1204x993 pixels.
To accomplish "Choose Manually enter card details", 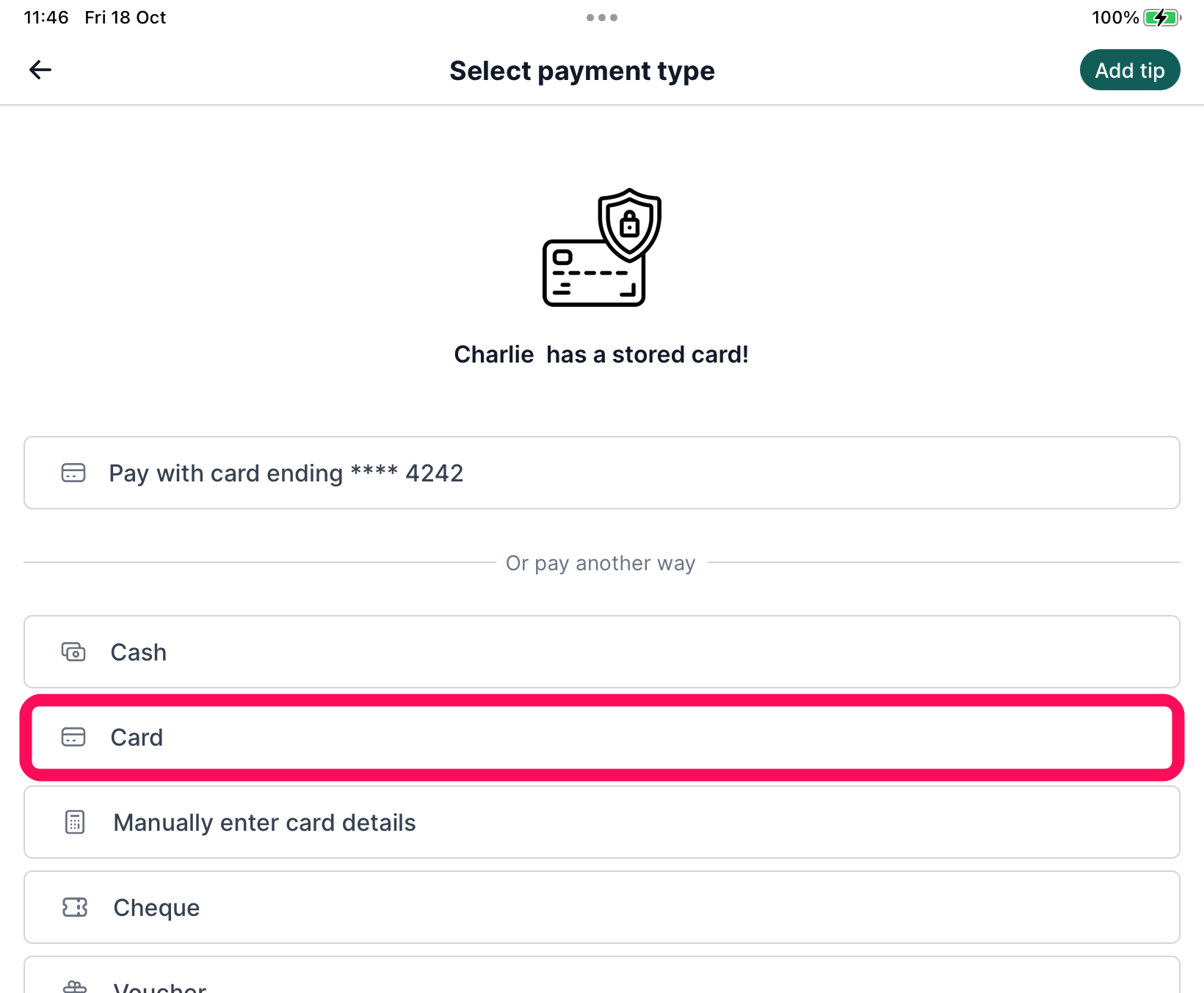I will tap(602, 822).
